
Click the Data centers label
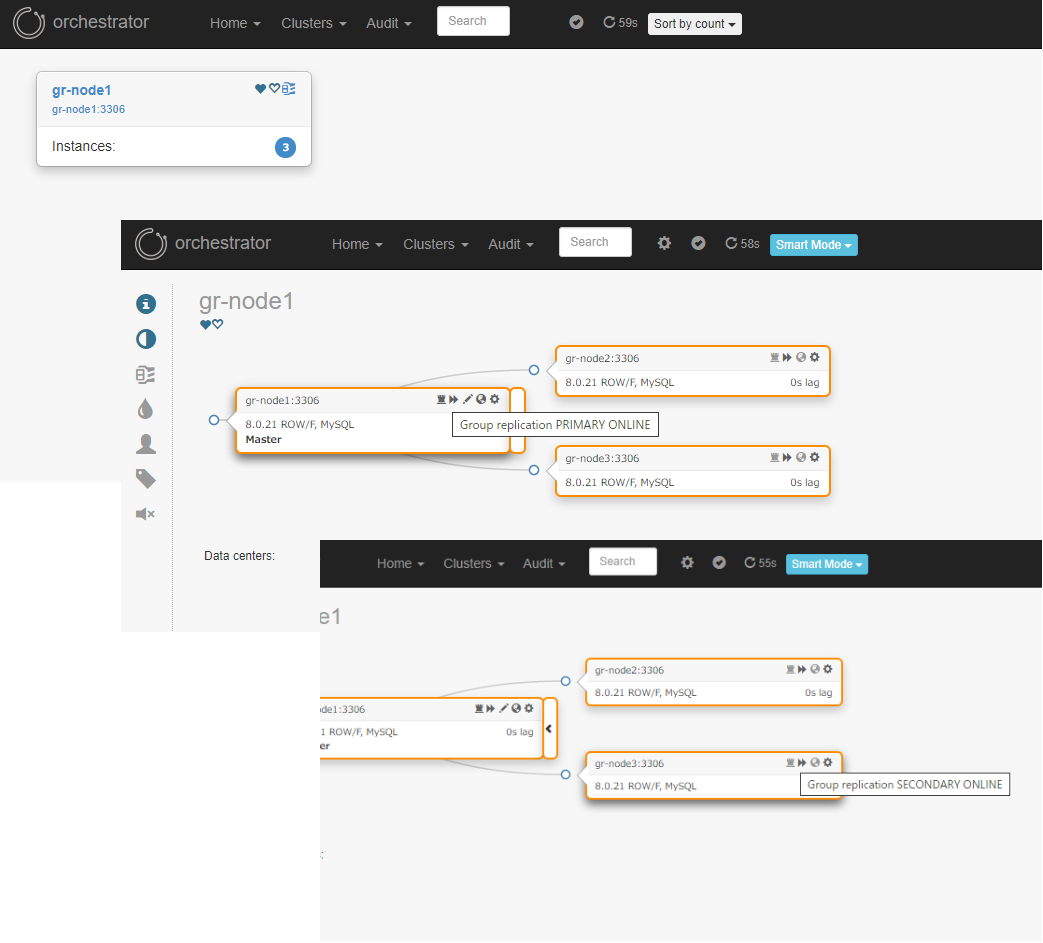[x=239, y=556]
